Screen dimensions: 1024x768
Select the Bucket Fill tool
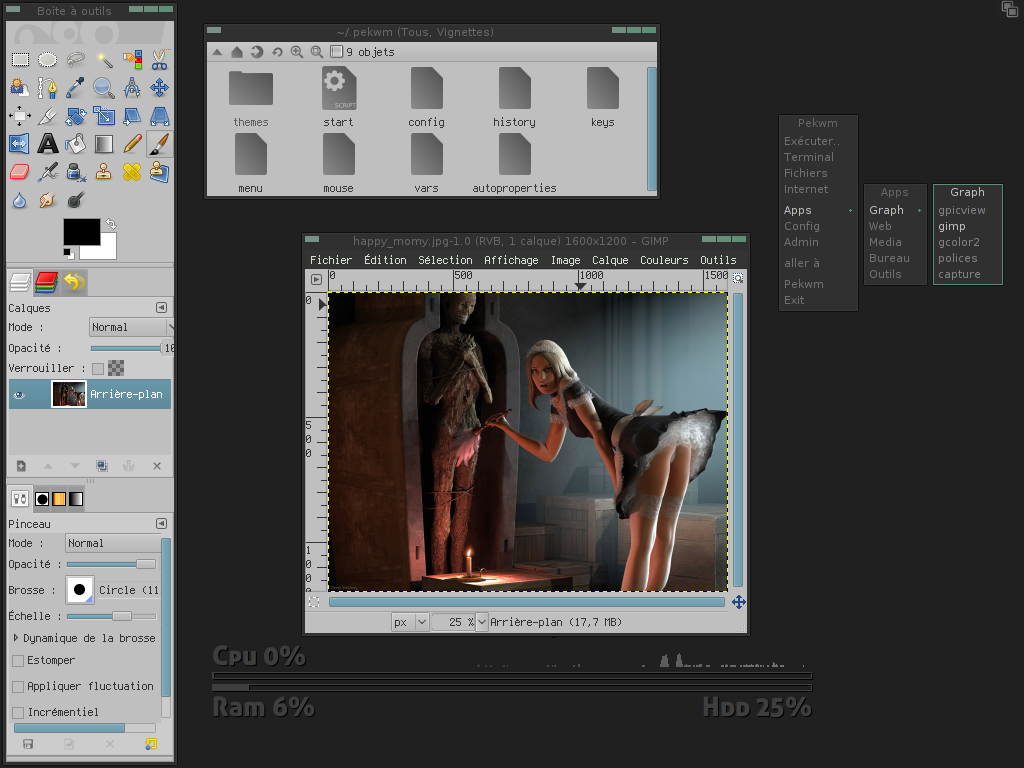(76, 144)
